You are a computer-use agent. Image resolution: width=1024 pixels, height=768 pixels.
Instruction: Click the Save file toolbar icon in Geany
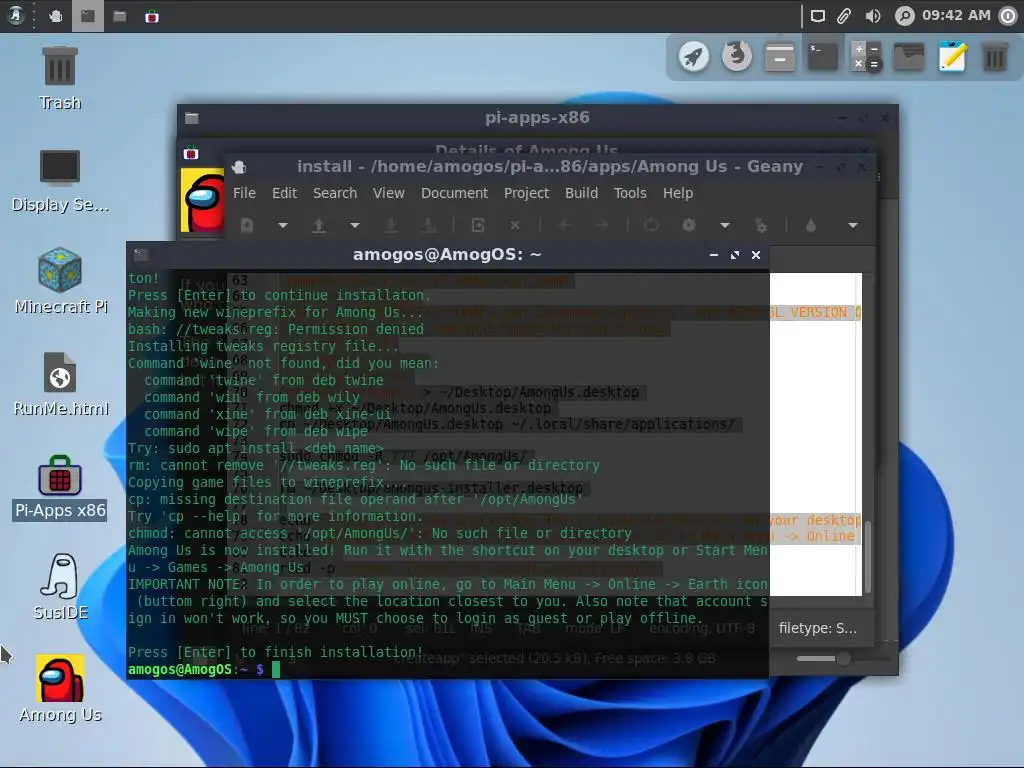(x=391, y=225)
